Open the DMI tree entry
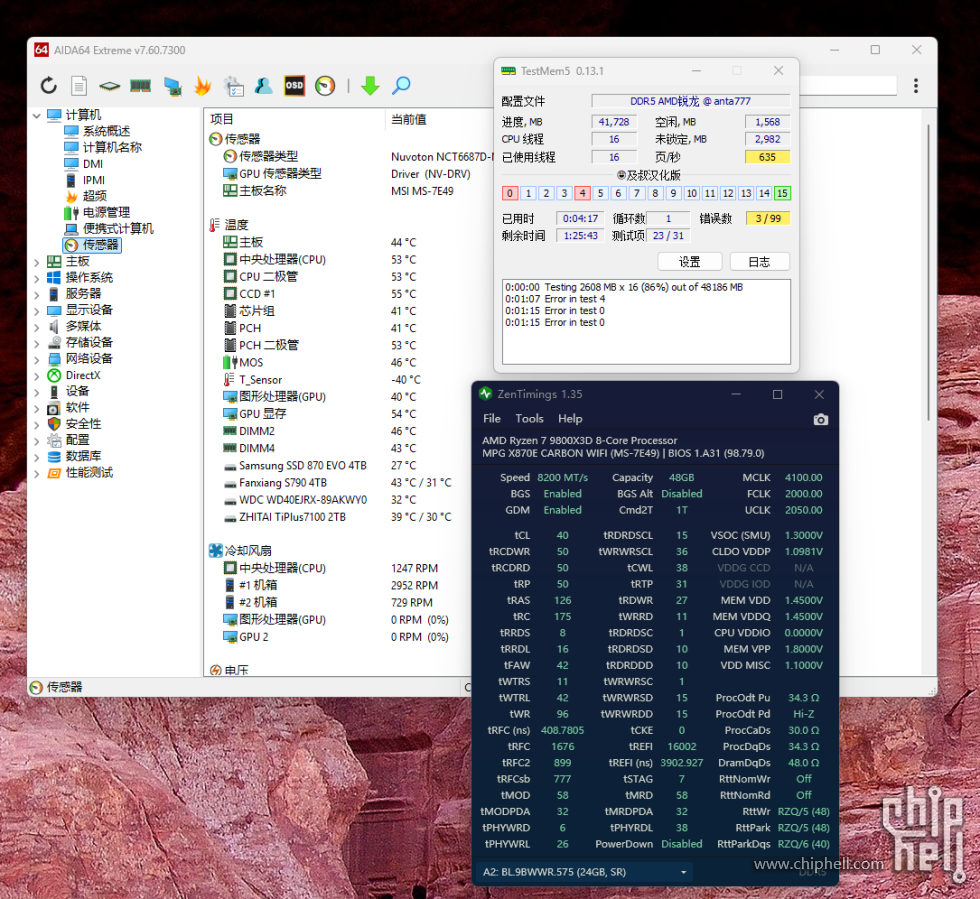This screenshot has height=899, width=980. (x=84, y=164)
